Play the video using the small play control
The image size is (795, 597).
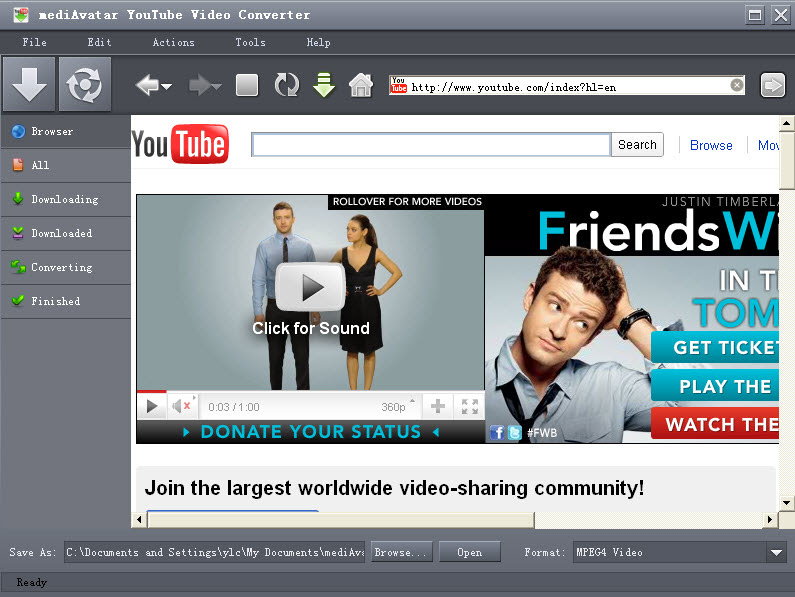152,406
